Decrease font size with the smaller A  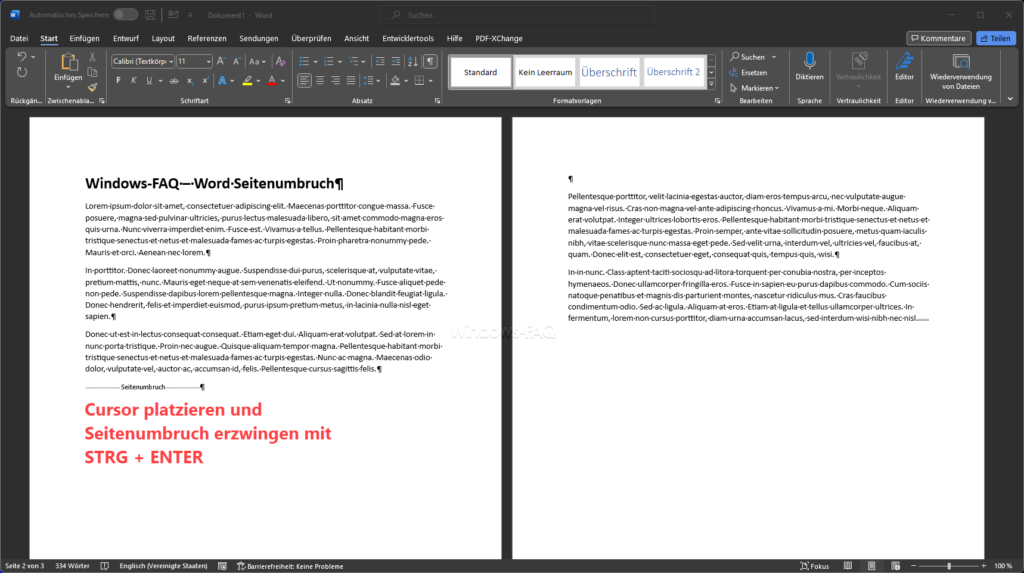tap(236, 61)
